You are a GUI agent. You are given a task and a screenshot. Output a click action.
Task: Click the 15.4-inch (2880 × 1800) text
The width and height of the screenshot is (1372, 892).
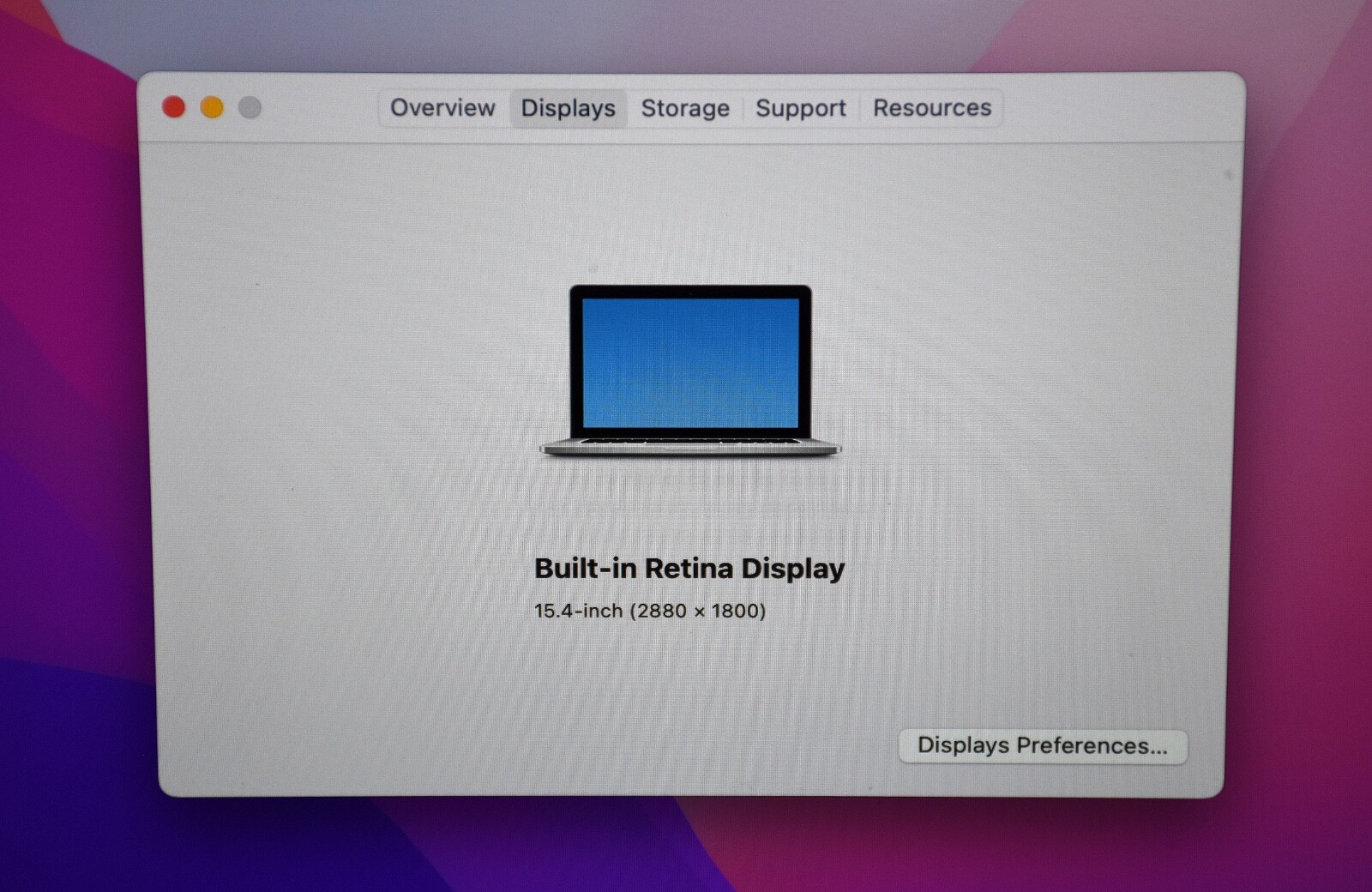(650, 611)
